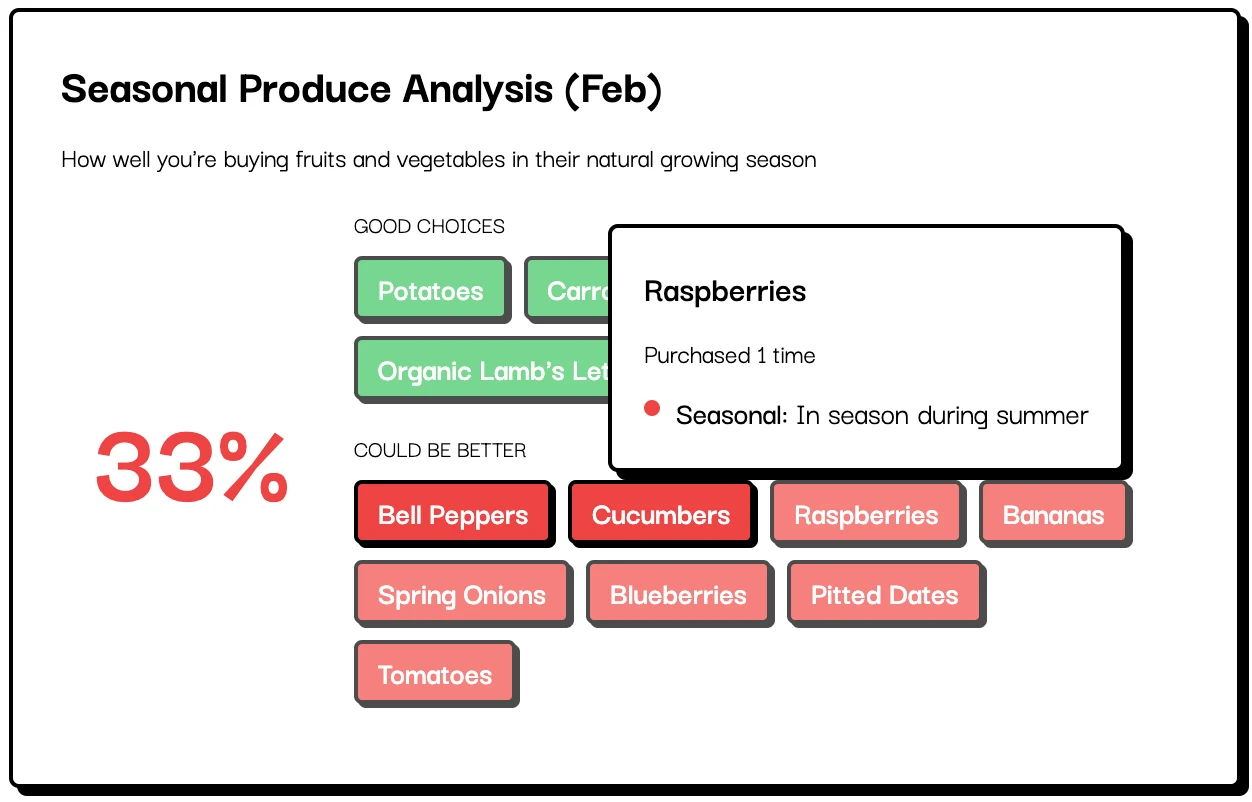This screenshot has width=1252, height=802.
Task: Click the Spring Onions tag
Action: point(462,594)
